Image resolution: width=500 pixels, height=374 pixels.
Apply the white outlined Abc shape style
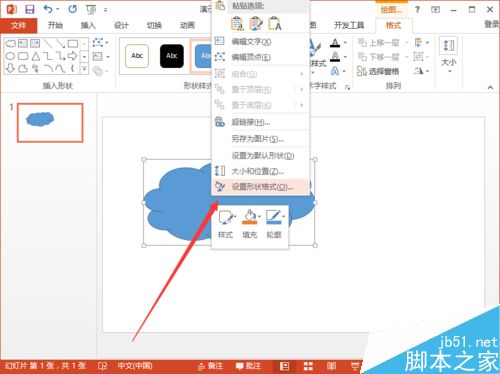point(137,56)
